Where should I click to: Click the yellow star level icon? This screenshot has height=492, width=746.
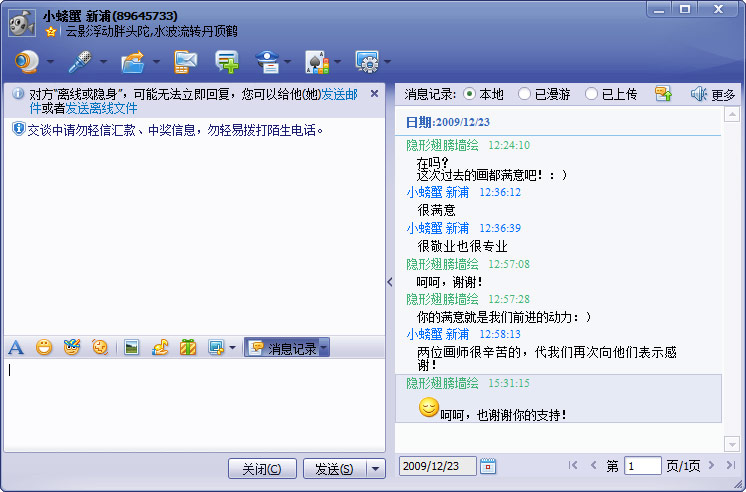click(51, 32)
